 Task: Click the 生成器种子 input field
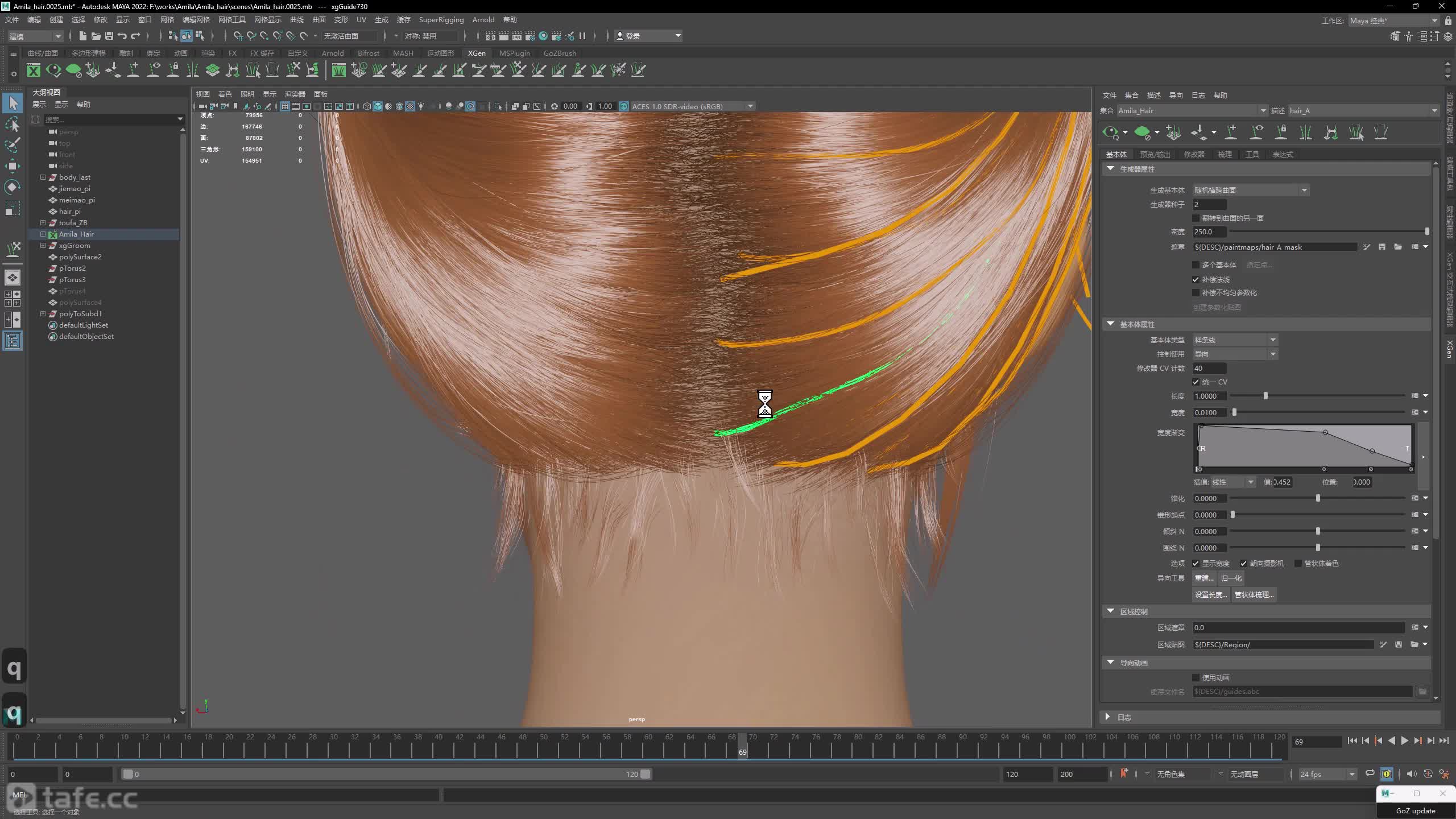point(1209,205)
